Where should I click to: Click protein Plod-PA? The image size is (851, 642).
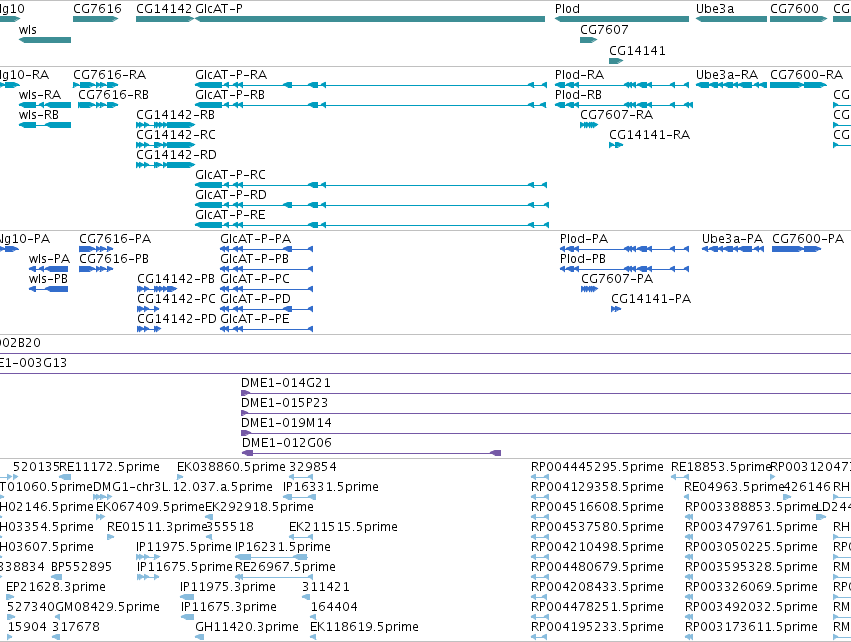coord(624,249)
